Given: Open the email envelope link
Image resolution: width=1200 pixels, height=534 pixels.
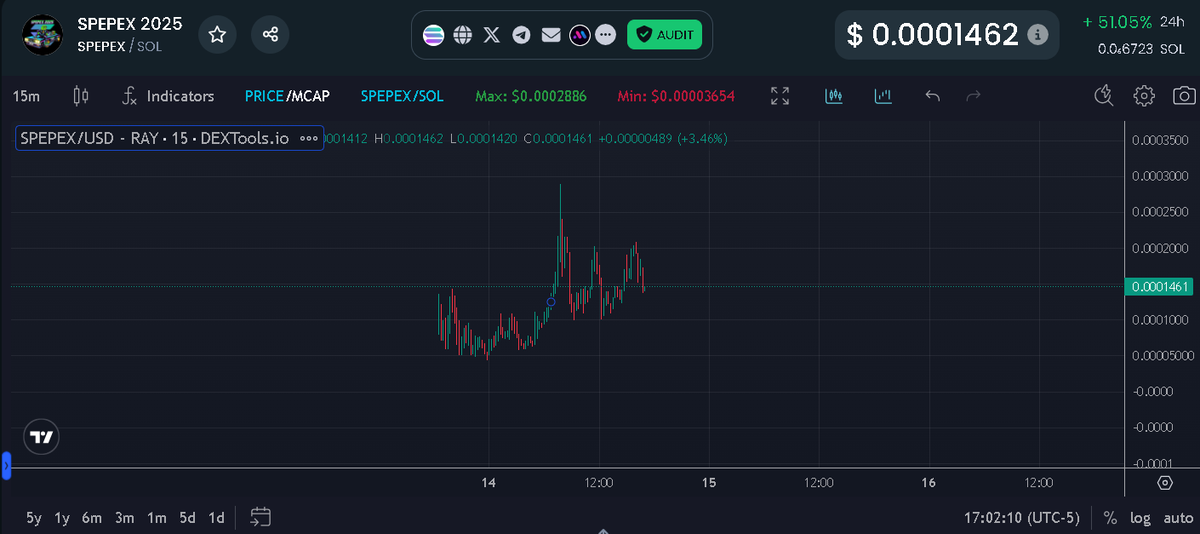Looking at the screenshot, I should click(x=551, y=35).
